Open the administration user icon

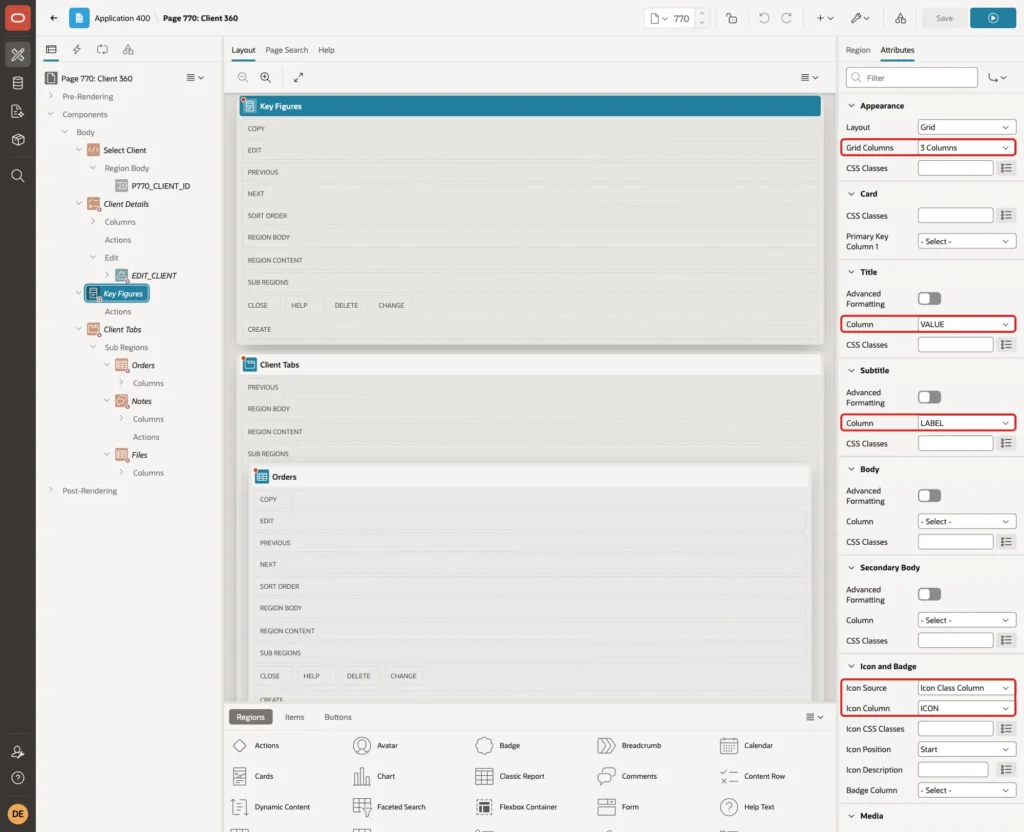[x=18, y=752]
